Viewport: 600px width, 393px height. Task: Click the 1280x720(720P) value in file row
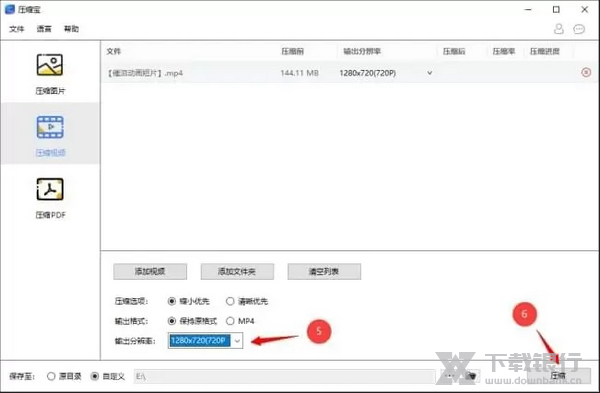pos(367,73)
